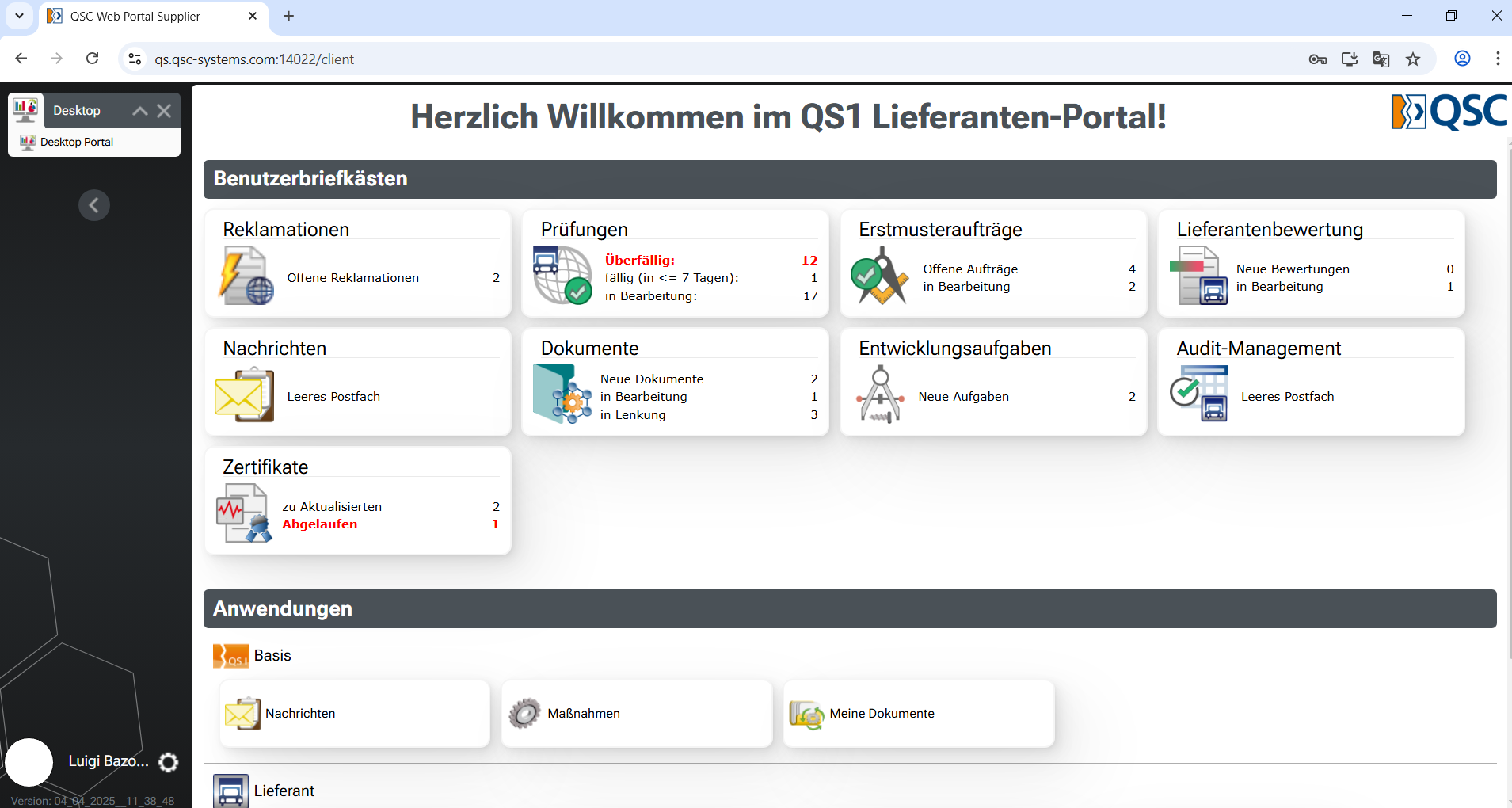1512x808 pixels.
Task: Open the Reklamationen lightning document icon
Action: 246,276
